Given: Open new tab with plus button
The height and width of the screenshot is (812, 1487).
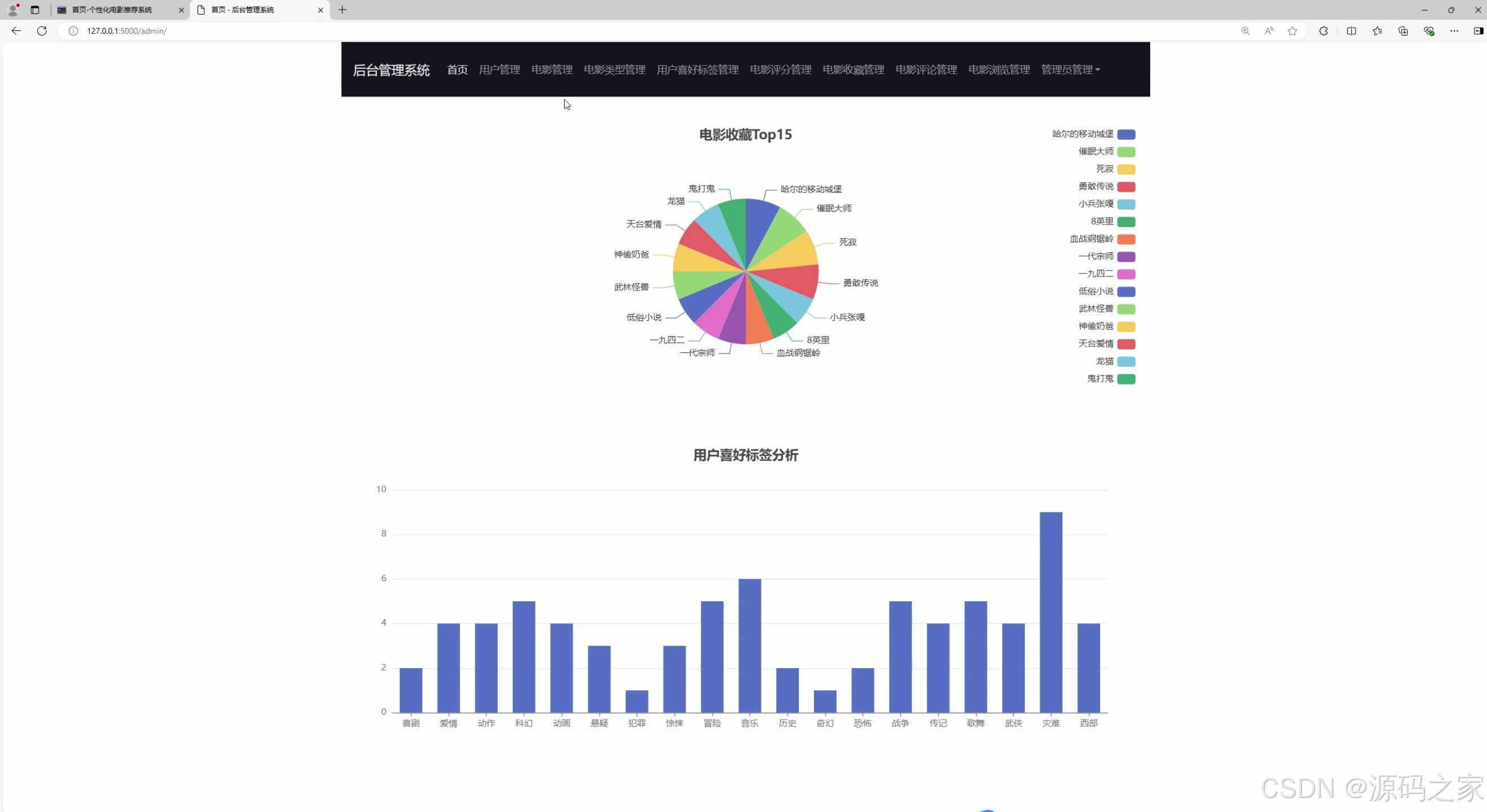Looking at the screenshot, I should point(342,10).
